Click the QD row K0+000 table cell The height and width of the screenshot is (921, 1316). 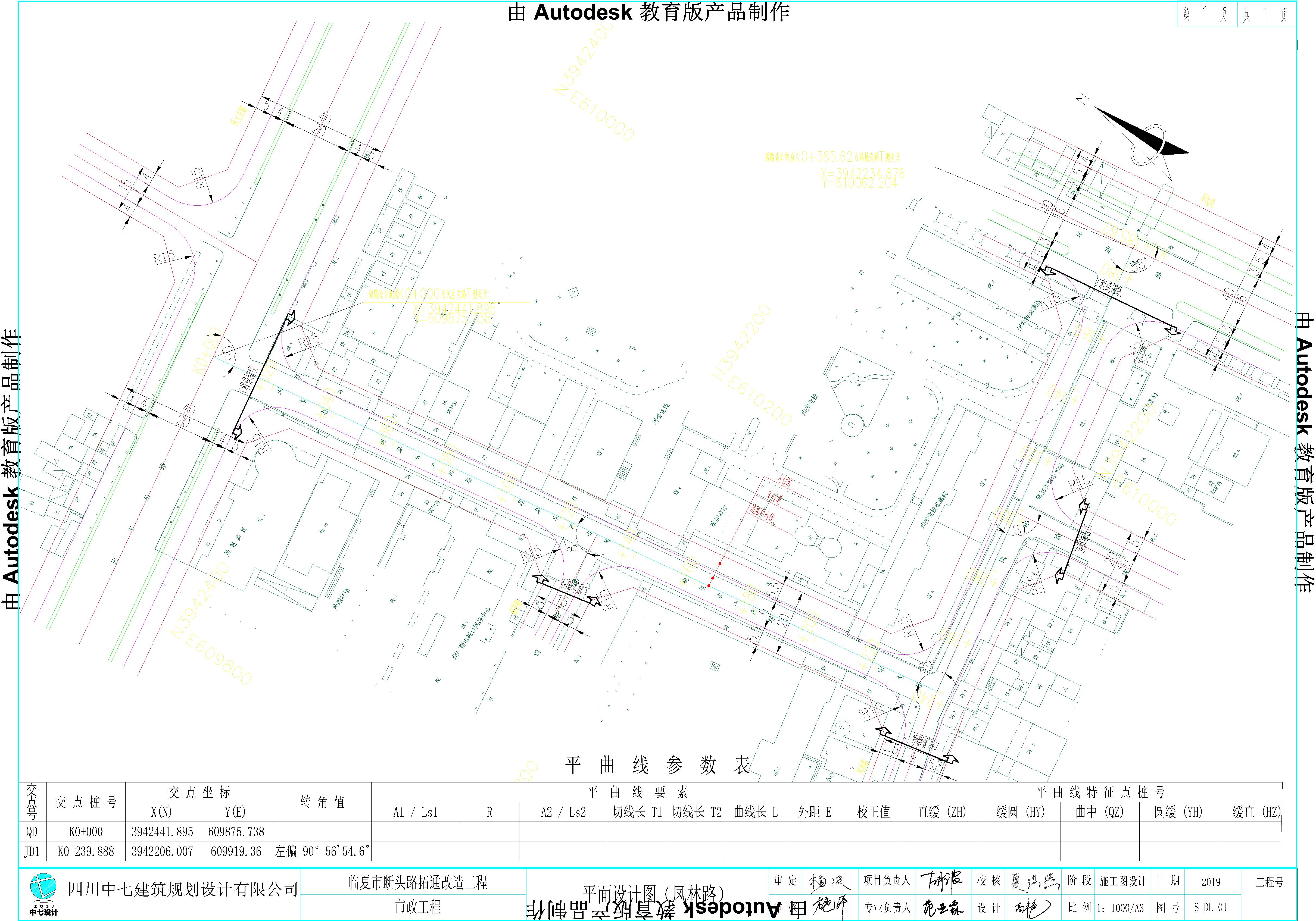point(86,832)
